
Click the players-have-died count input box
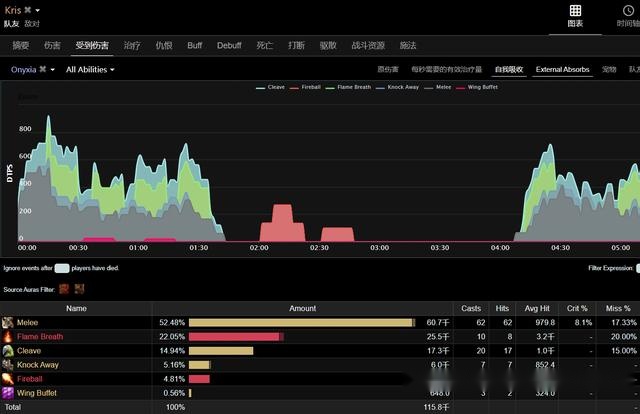(x=62, y=268)
